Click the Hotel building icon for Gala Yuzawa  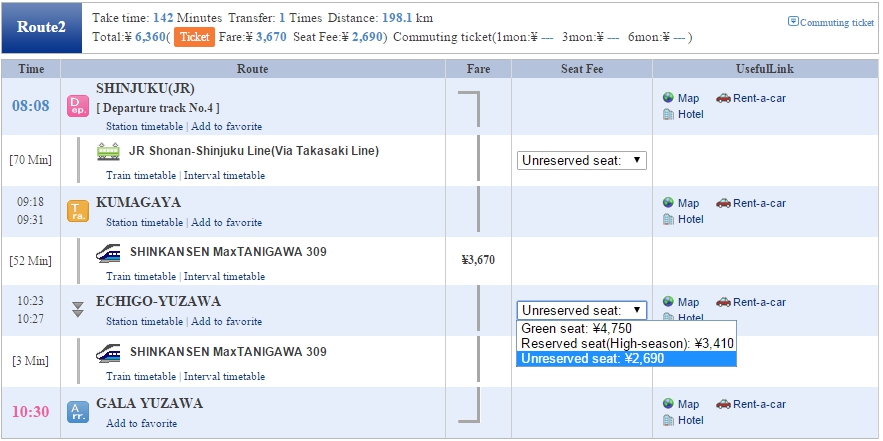(668, 420)
